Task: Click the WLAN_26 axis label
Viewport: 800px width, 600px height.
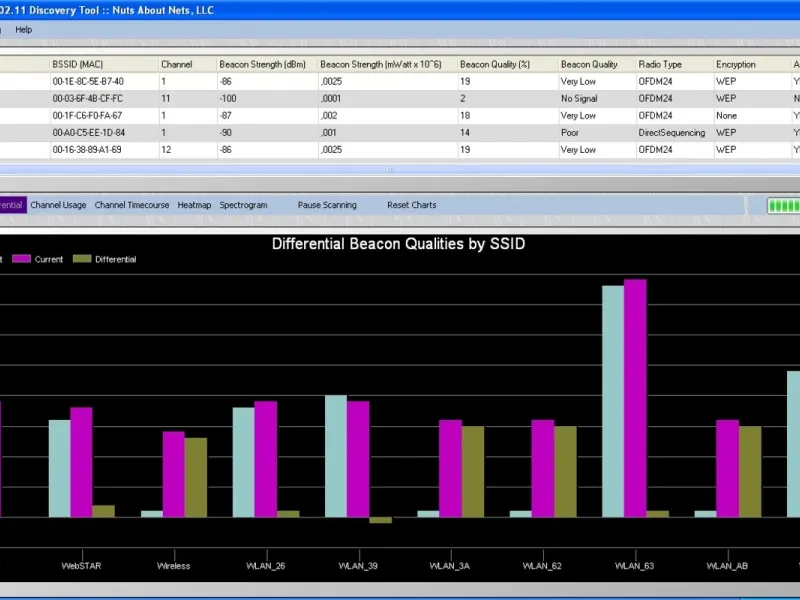Action: point(266,566)
